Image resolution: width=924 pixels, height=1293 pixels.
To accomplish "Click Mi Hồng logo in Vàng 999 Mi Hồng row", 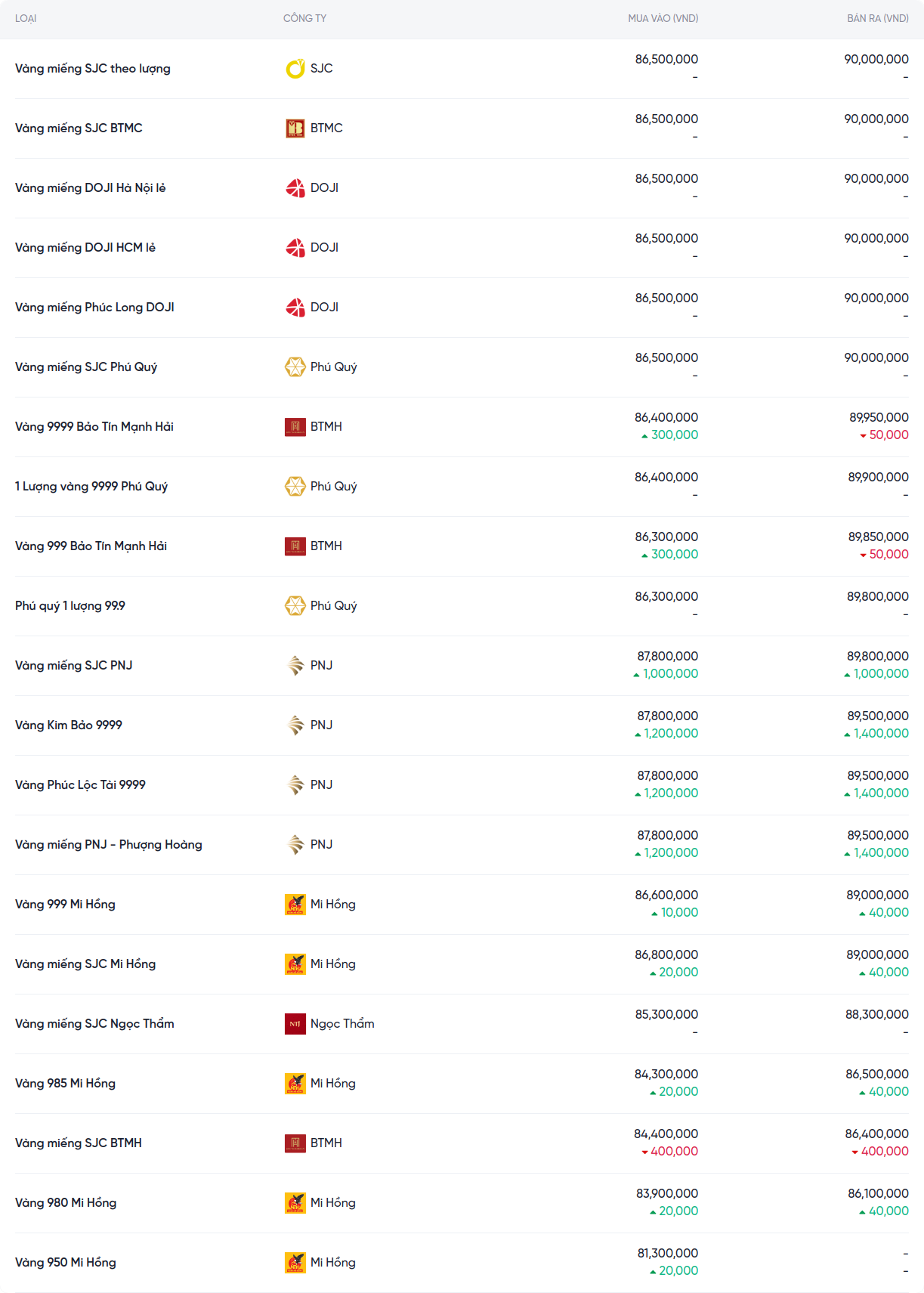I will pos(295,905).
